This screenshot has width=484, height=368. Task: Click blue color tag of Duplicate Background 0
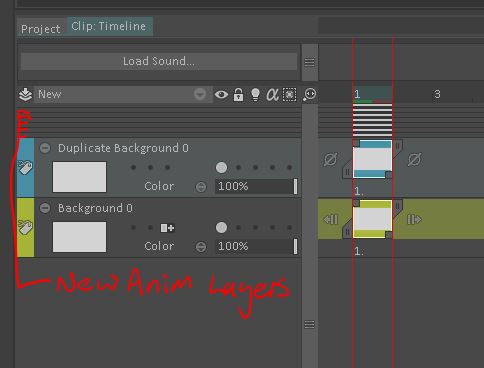(x=25, y=168)
